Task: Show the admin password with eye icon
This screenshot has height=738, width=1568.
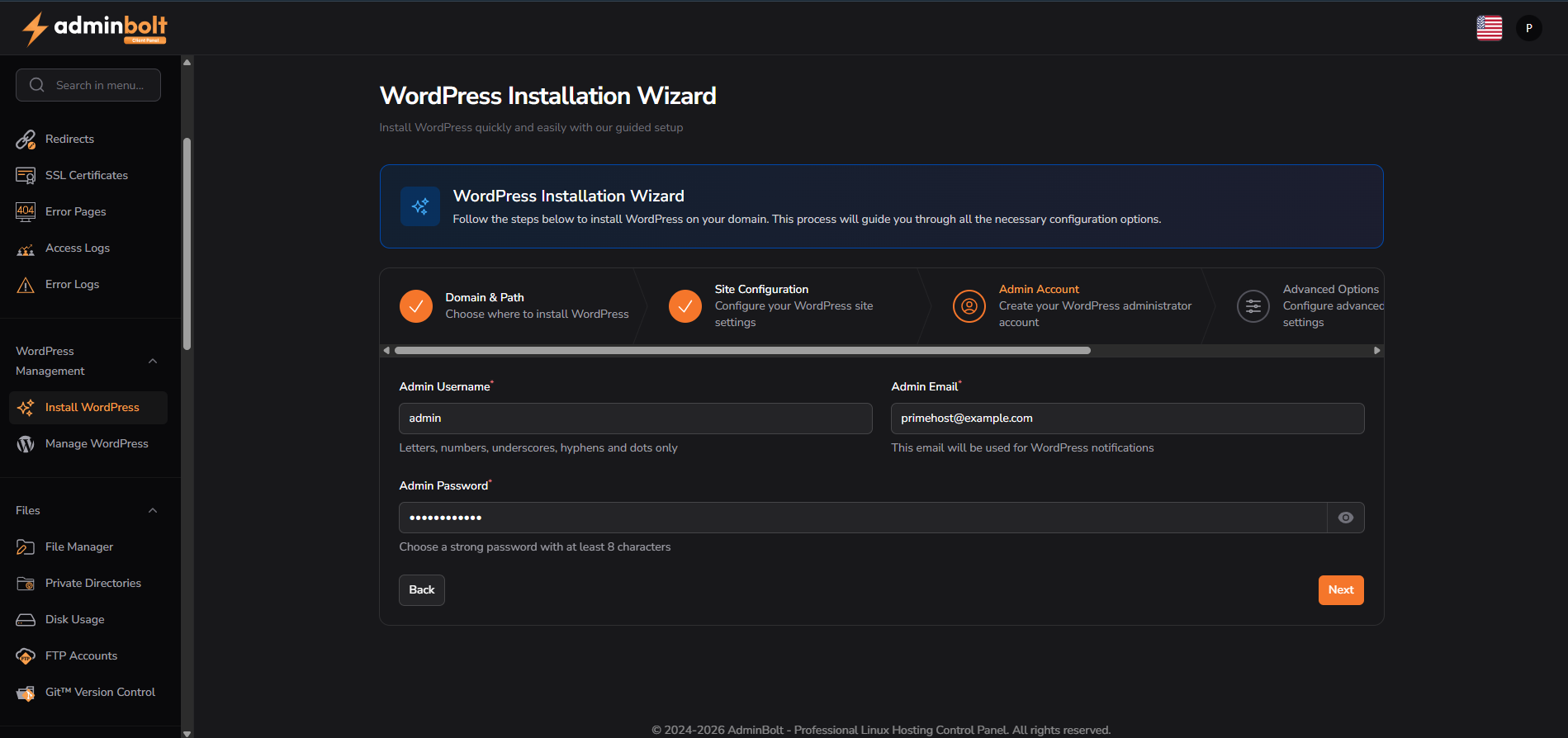Action: (1346, 518)
